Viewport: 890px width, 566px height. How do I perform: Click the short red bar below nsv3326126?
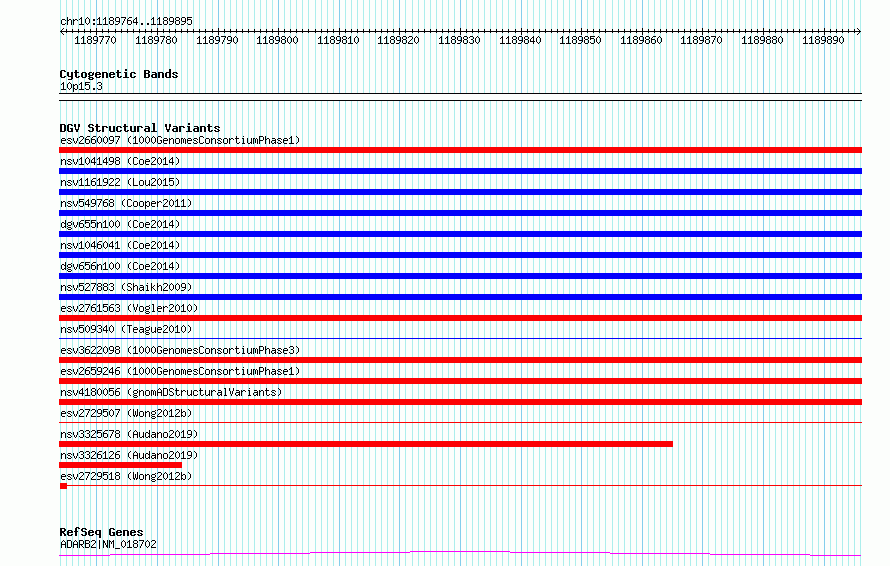pos(120,465)
